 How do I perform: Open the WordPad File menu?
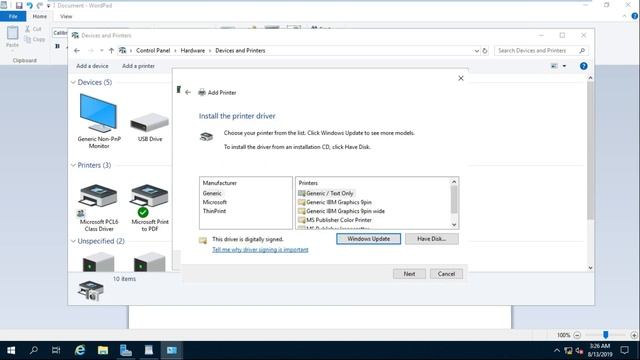pyautogui.click(x=13, y=16)
